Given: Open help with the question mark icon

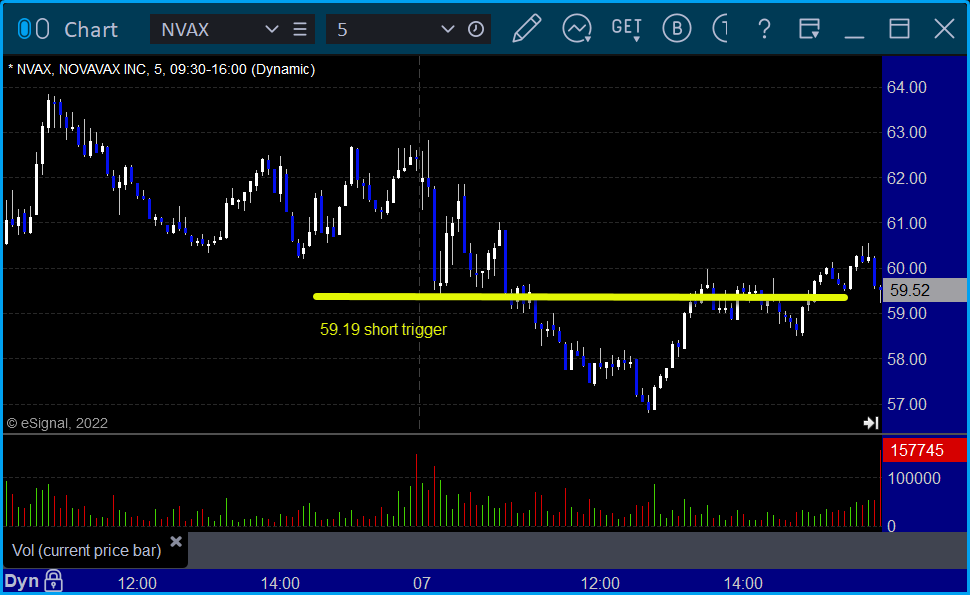Looking at the screenshot, I should [x=765, y=29].
